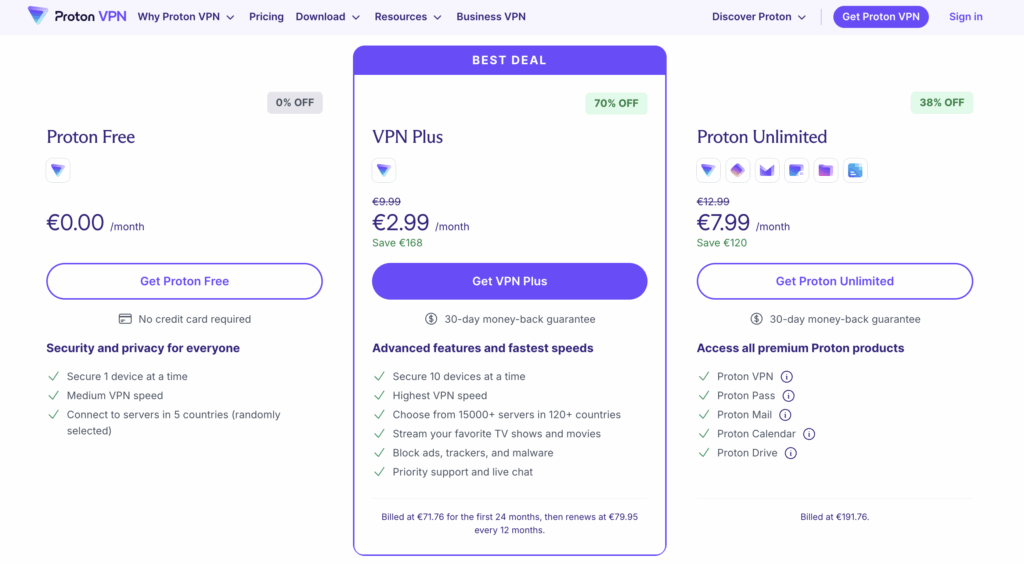Click the Sign in link

(965, 17)
